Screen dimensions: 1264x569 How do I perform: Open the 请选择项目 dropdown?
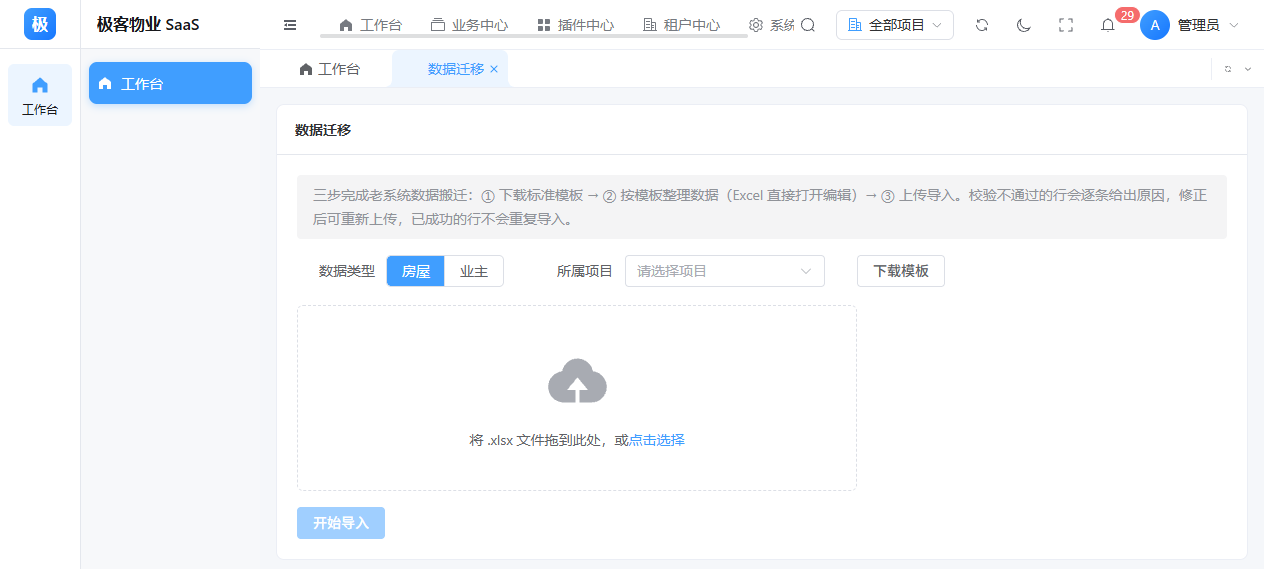pos(725,271)
